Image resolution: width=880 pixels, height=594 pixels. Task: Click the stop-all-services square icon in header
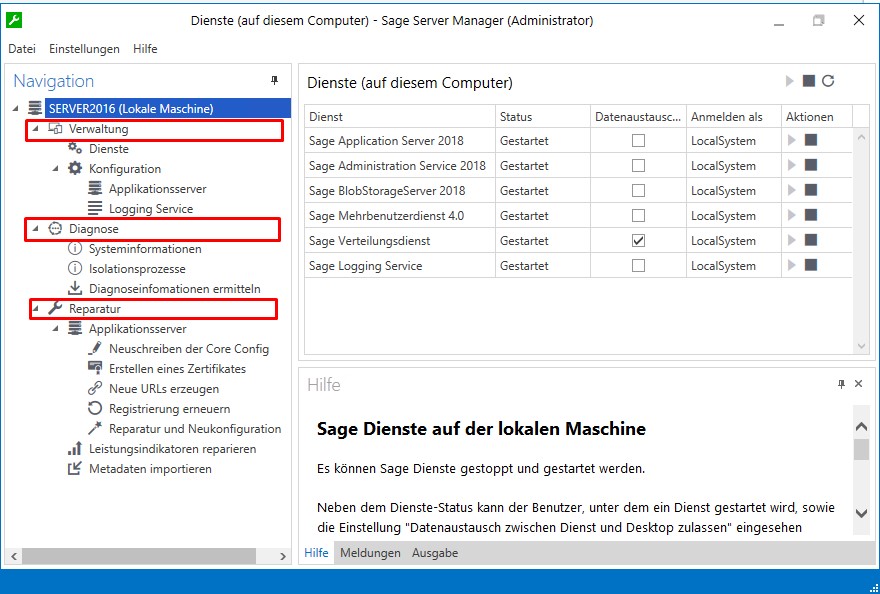point(809,82)
